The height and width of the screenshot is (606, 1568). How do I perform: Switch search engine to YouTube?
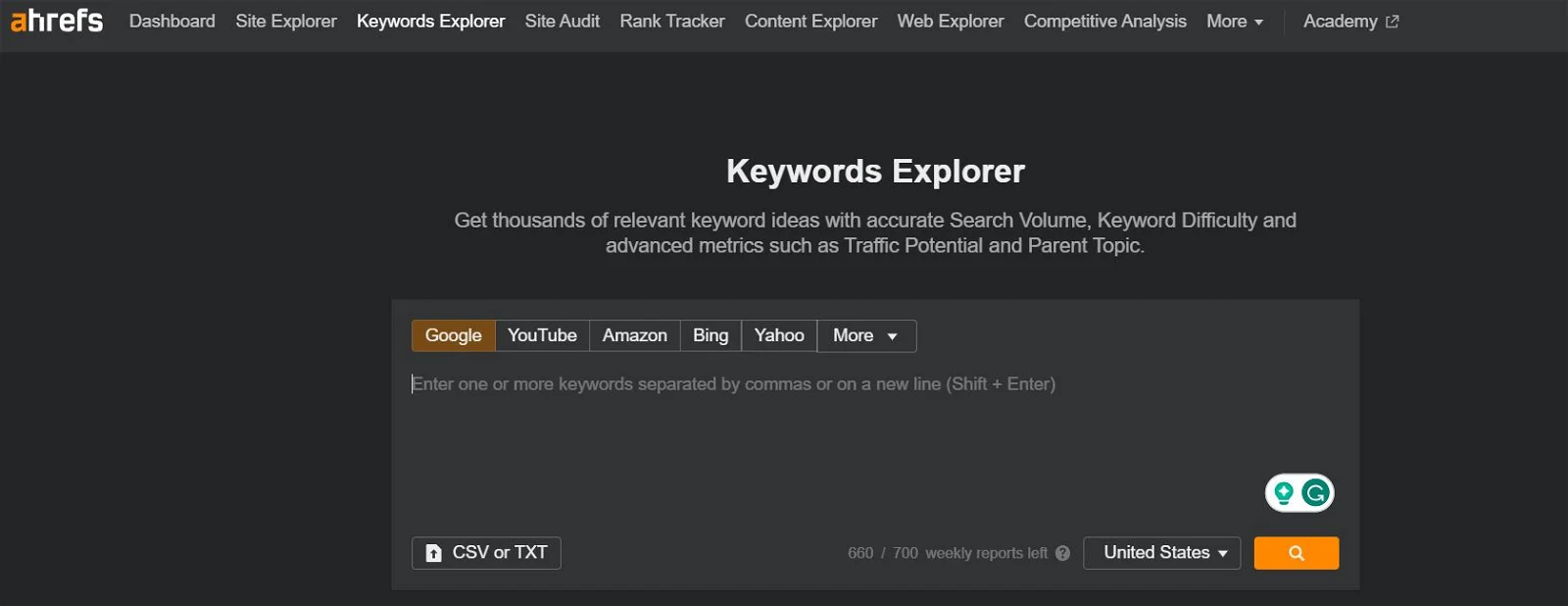tap(542, 335)
